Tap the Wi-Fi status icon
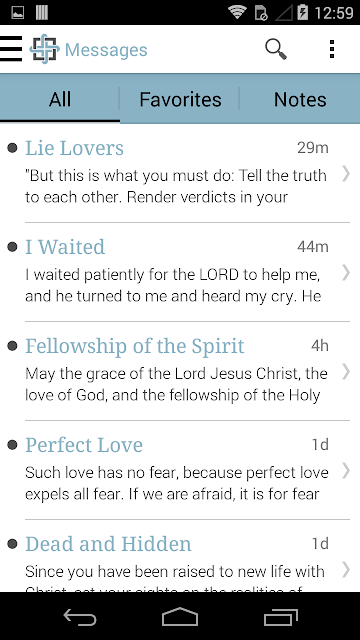 [x=237, y=12]
